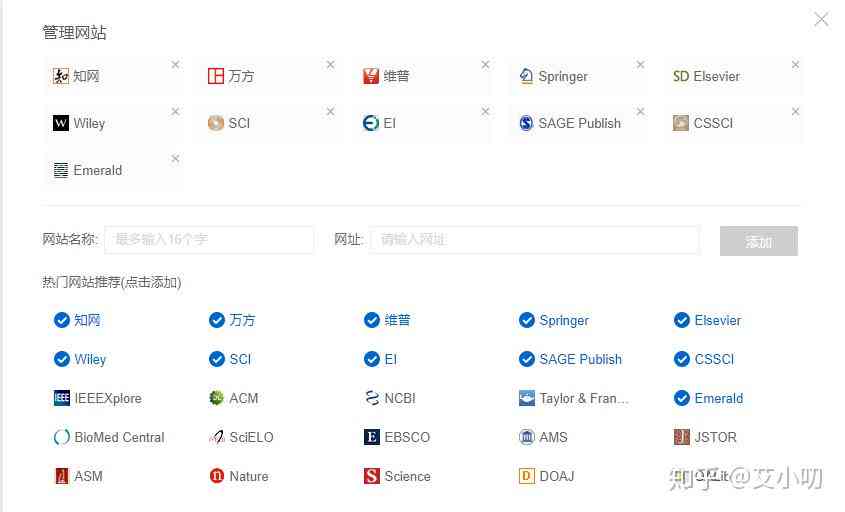Click the Springer logo icon in managed list
This screenshot has width=845, height=512.
[526, 76]
